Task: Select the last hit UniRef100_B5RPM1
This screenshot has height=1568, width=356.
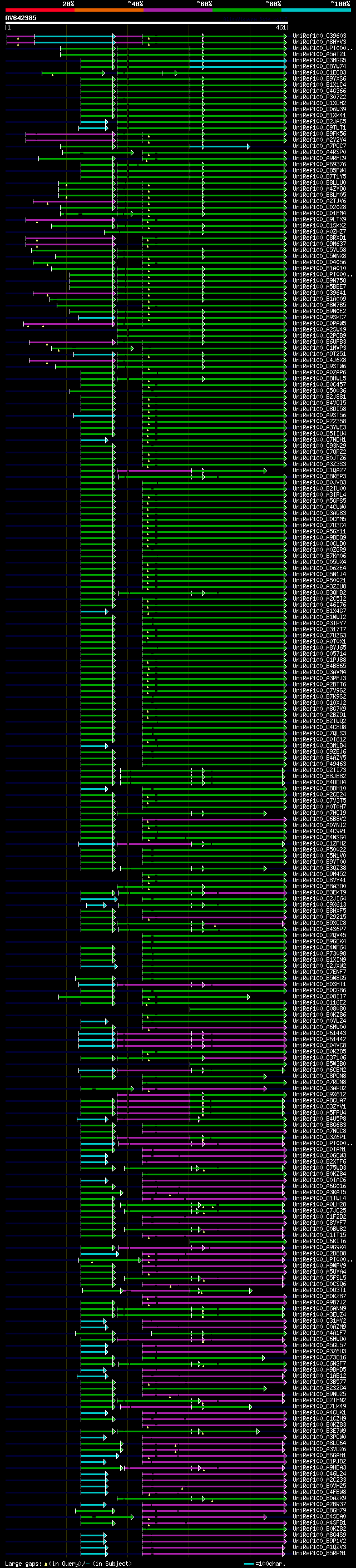Action: pyautogui.click(x=319, y=1554)
